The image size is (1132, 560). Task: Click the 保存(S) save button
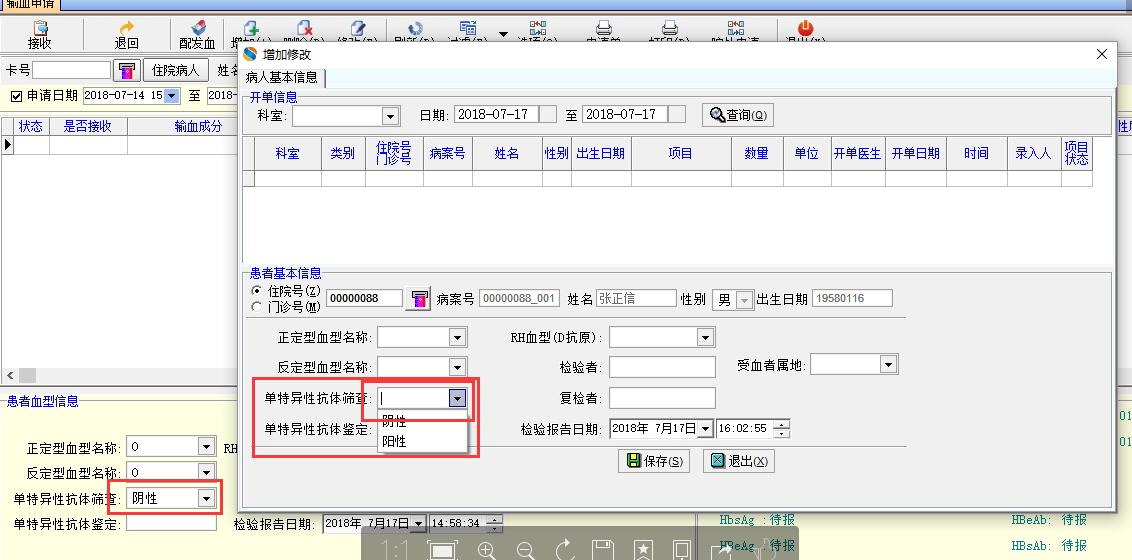pyautogui.click(x=654, y=461)
